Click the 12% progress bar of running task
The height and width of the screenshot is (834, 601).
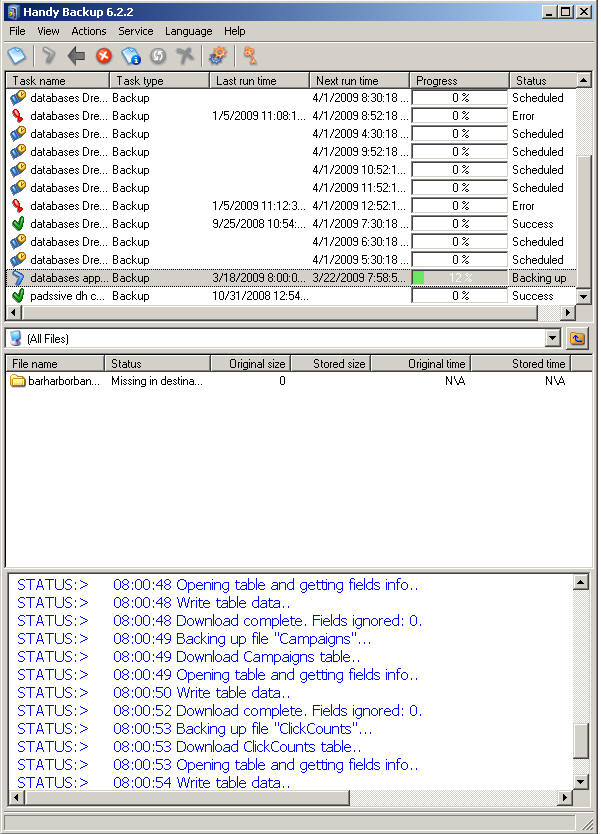(459, 278)
